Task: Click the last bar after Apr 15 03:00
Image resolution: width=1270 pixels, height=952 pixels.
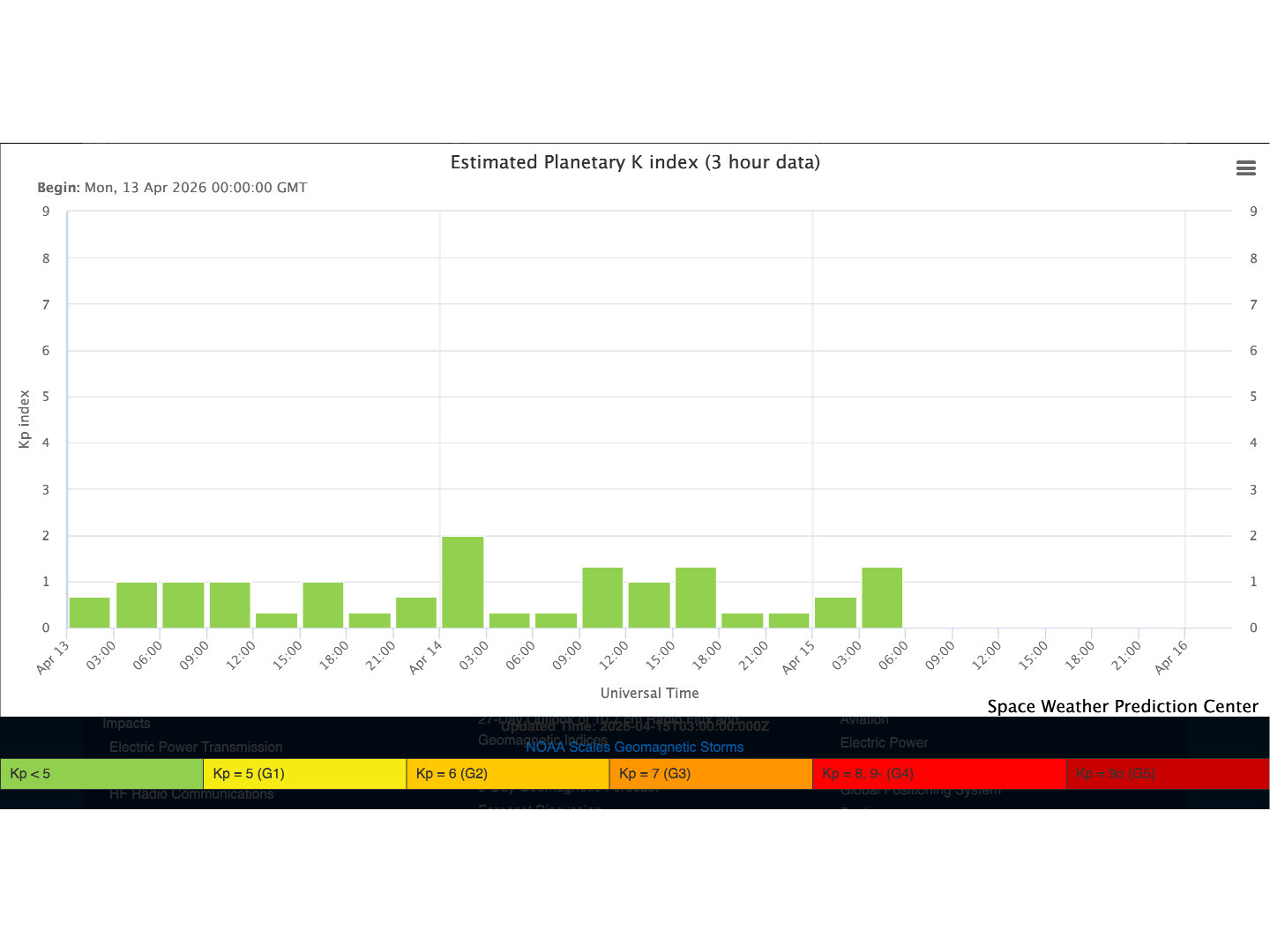Action: pyautogui.click(x=881, y=598)
